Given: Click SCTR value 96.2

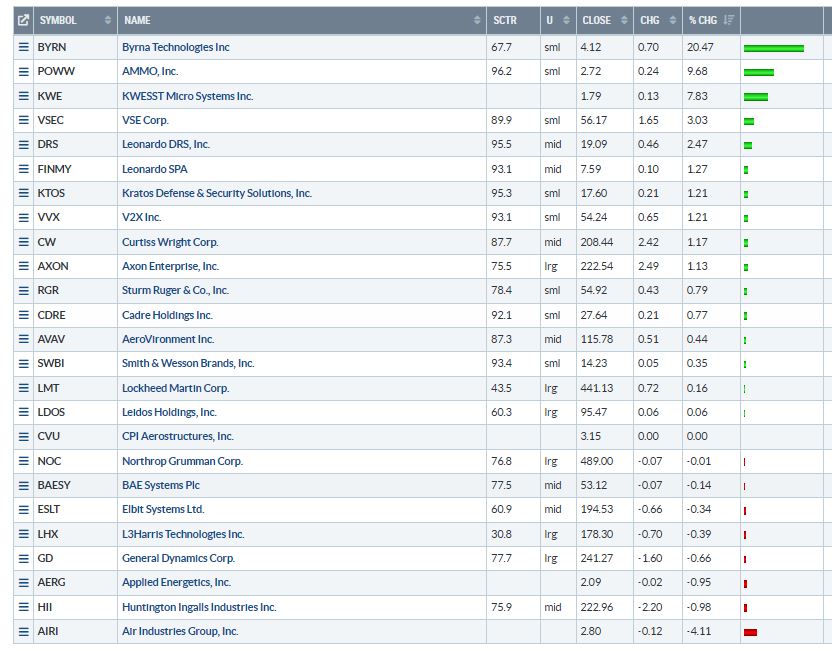Looking at the screenshot, I should [501, 72].
